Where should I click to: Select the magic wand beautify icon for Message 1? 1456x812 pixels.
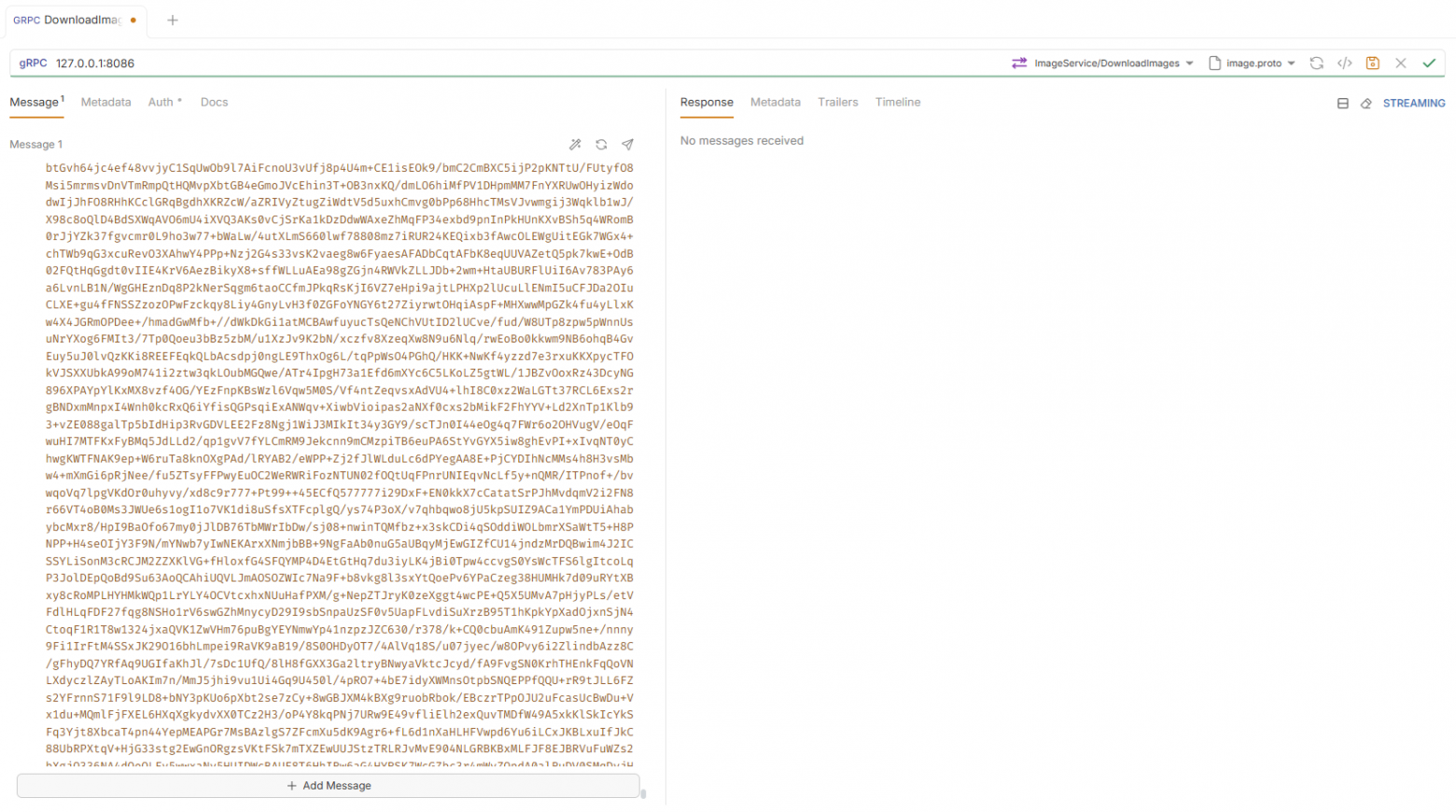[x=576, y=144]
